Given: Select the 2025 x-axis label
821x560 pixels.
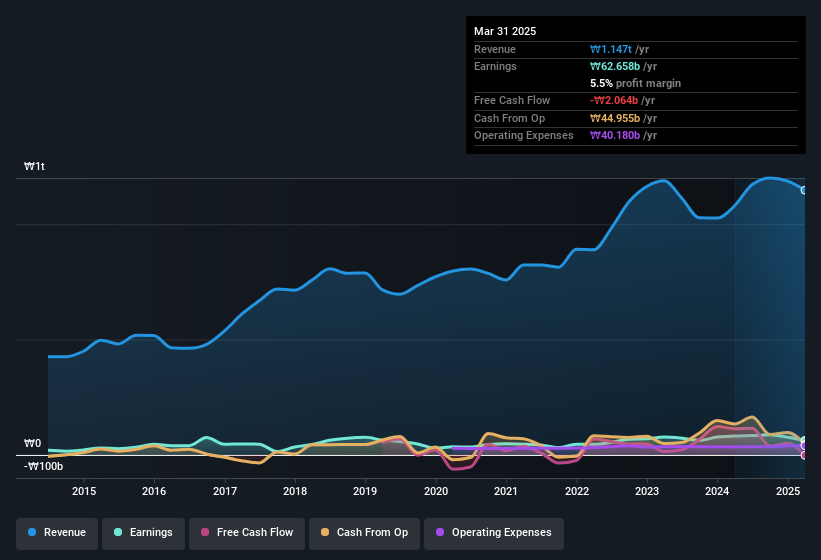Looking at the screenshot, I should pos(787,491).
